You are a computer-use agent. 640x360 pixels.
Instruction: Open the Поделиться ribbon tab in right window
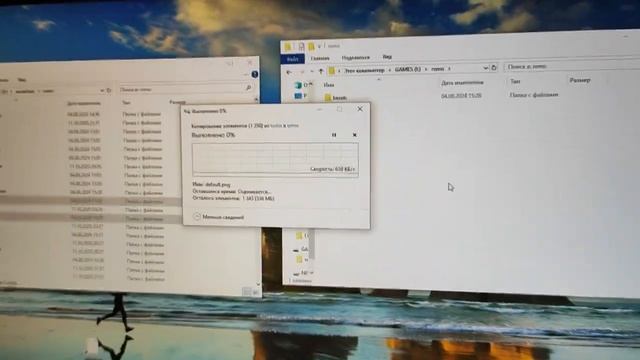click(356, 58)
